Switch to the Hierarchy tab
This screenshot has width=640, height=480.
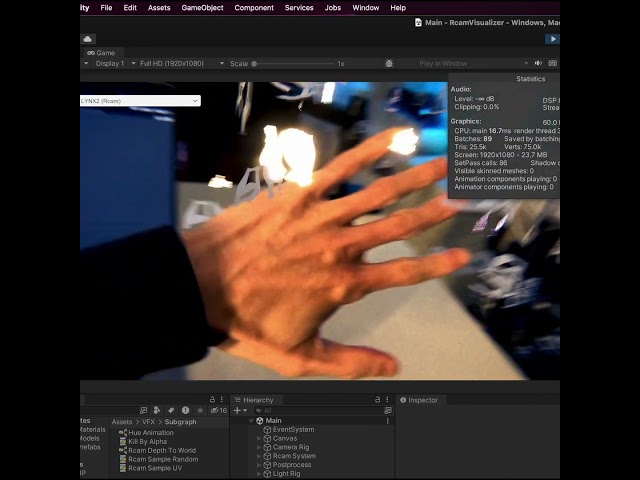[x=254, y=400]
